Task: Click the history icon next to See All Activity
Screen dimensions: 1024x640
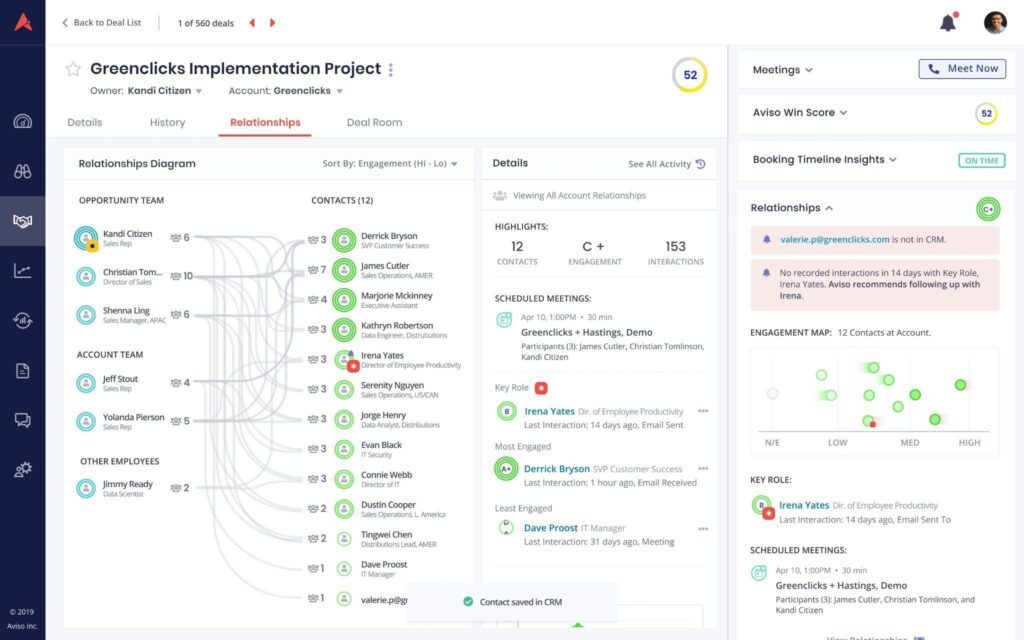Action: (701, 164)
